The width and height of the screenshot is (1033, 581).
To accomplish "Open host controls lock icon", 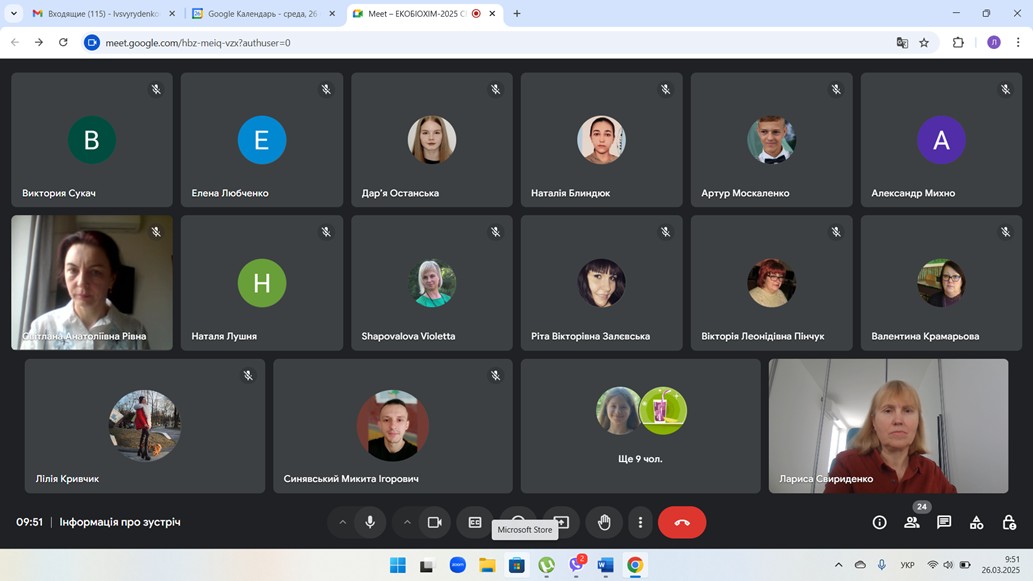I will pos(1009,522).
